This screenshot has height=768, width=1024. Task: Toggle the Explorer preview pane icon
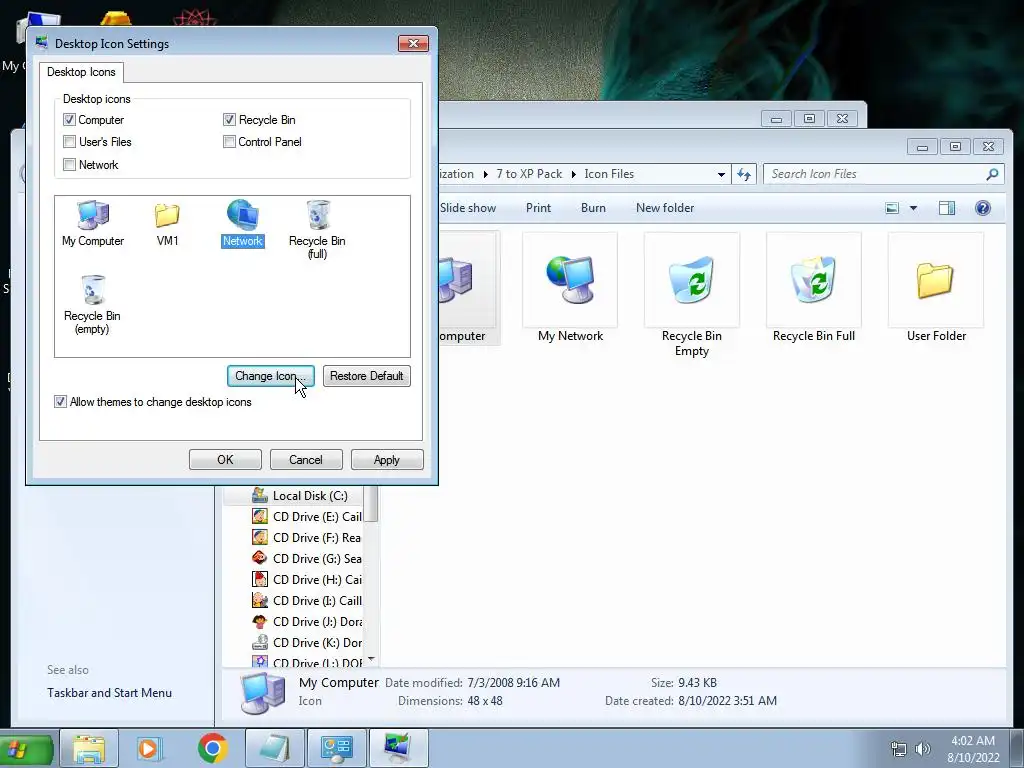click(x=946, y=208)
